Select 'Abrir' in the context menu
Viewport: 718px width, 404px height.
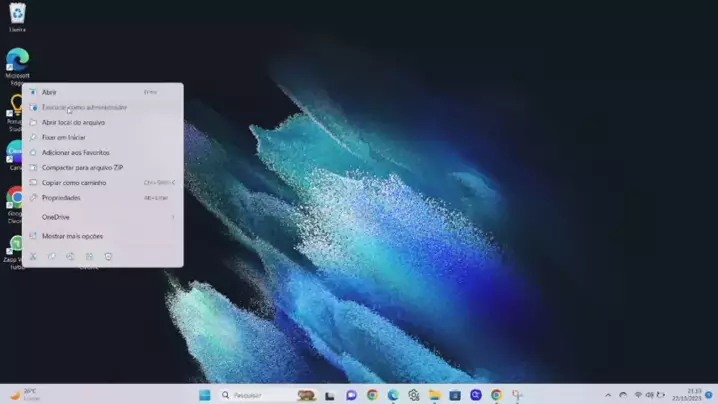pos(50,92)
